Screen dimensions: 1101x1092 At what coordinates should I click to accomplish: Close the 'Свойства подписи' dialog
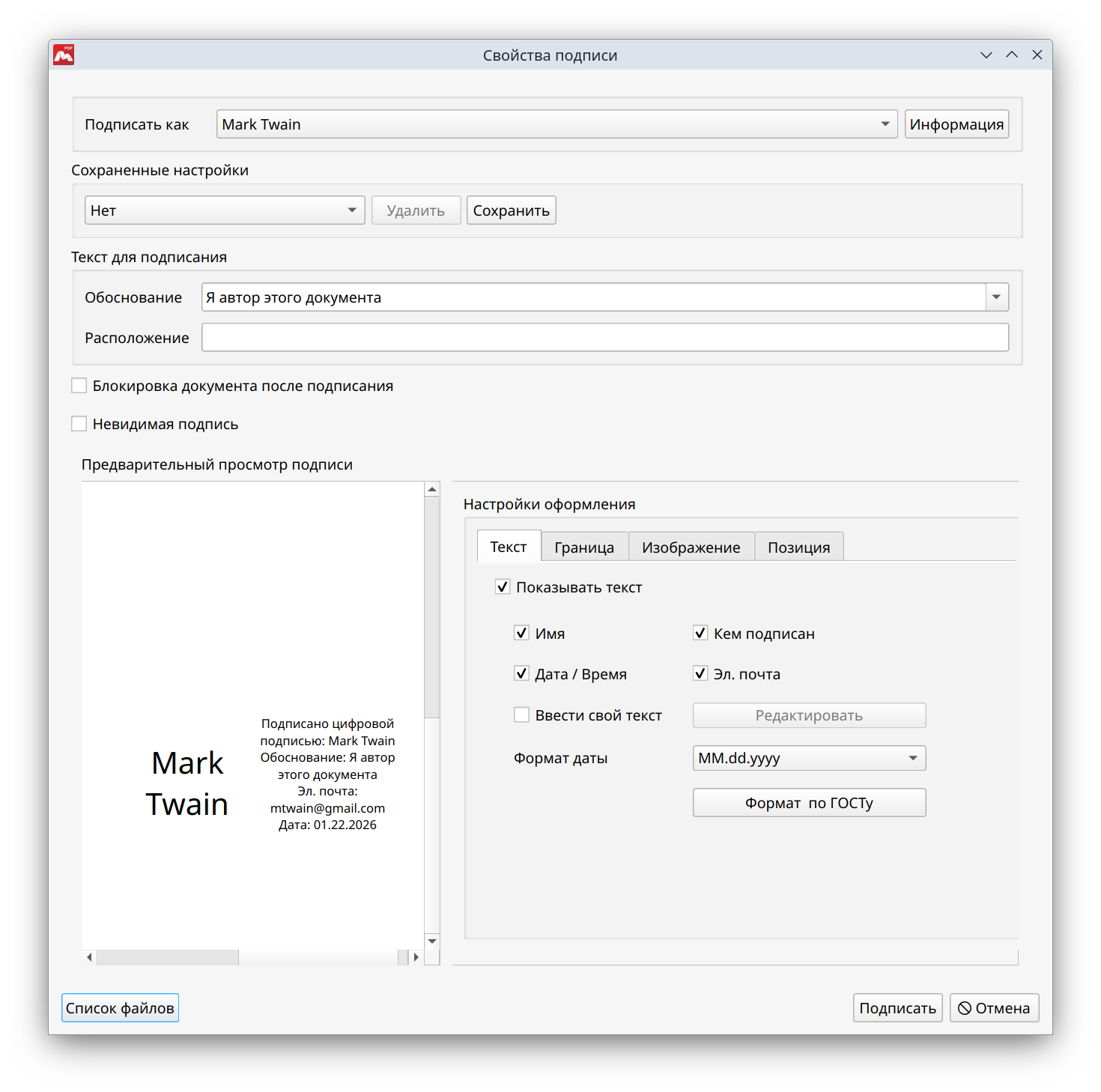click(1037, 55)
